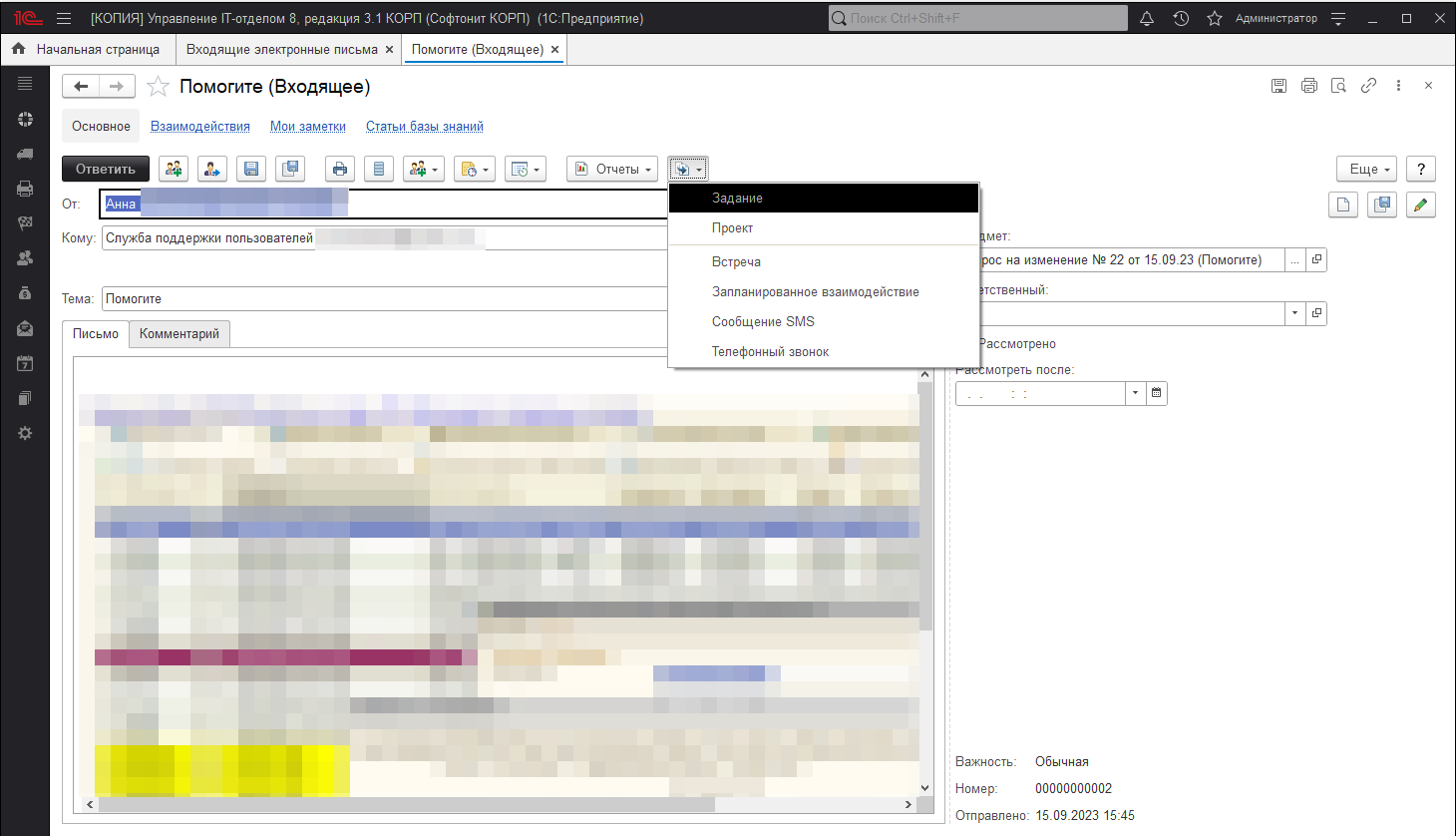Select Задание from the create menu

click(737, 199)
